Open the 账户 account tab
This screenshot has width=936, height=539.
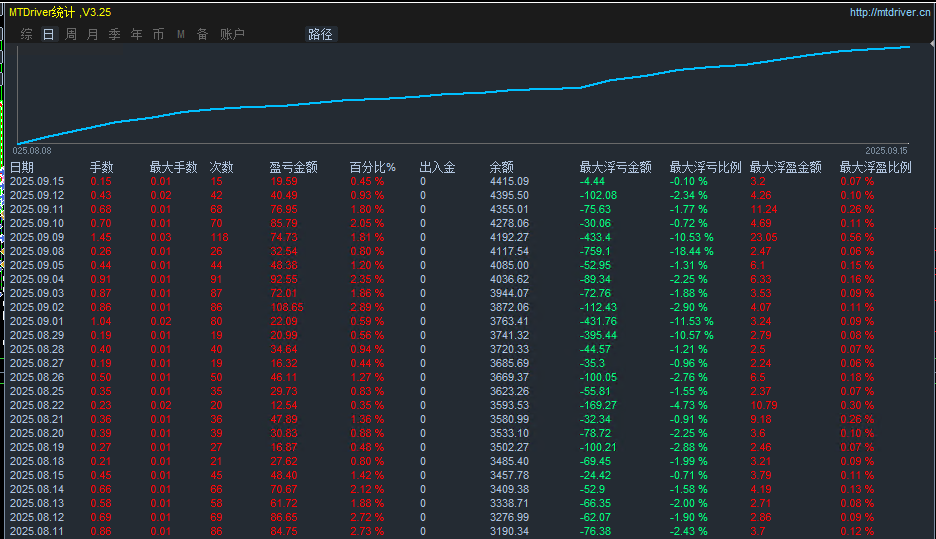tap(232, 34)
